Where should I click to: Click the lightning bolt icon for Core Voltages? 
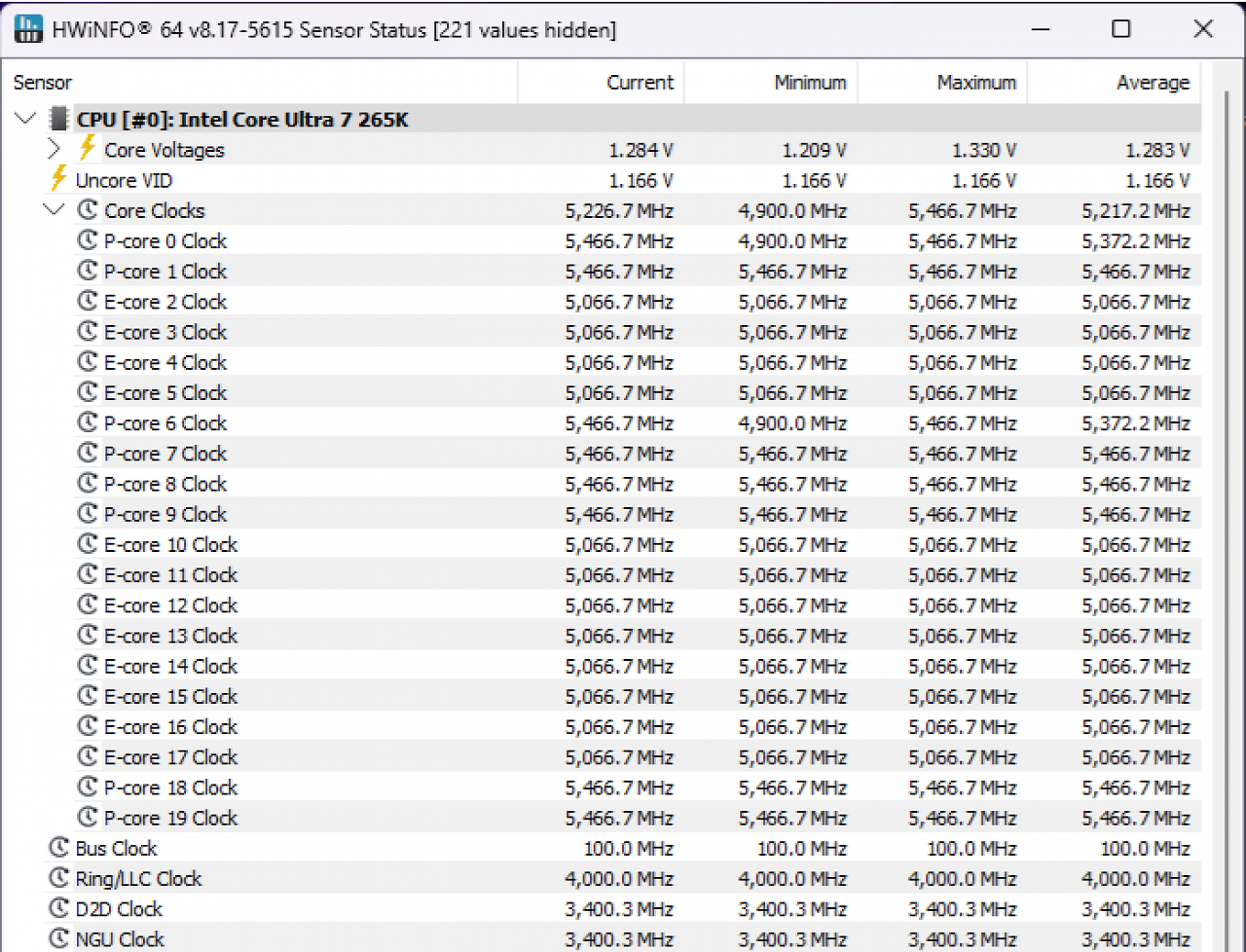point(88,149)
